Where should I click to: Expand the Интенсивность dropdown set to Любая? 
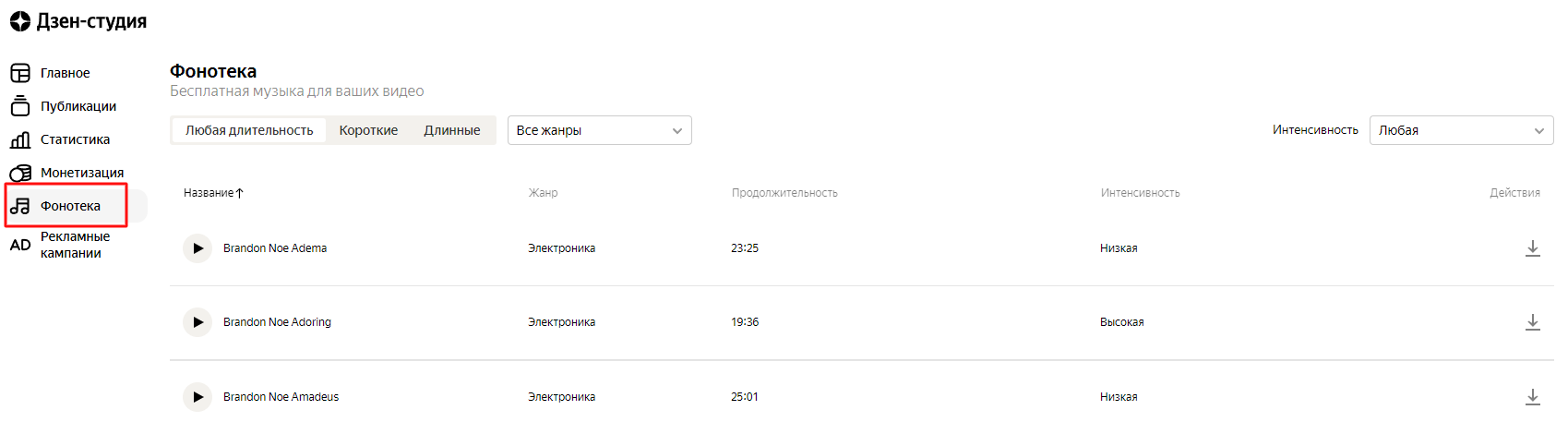point(1460,130)
